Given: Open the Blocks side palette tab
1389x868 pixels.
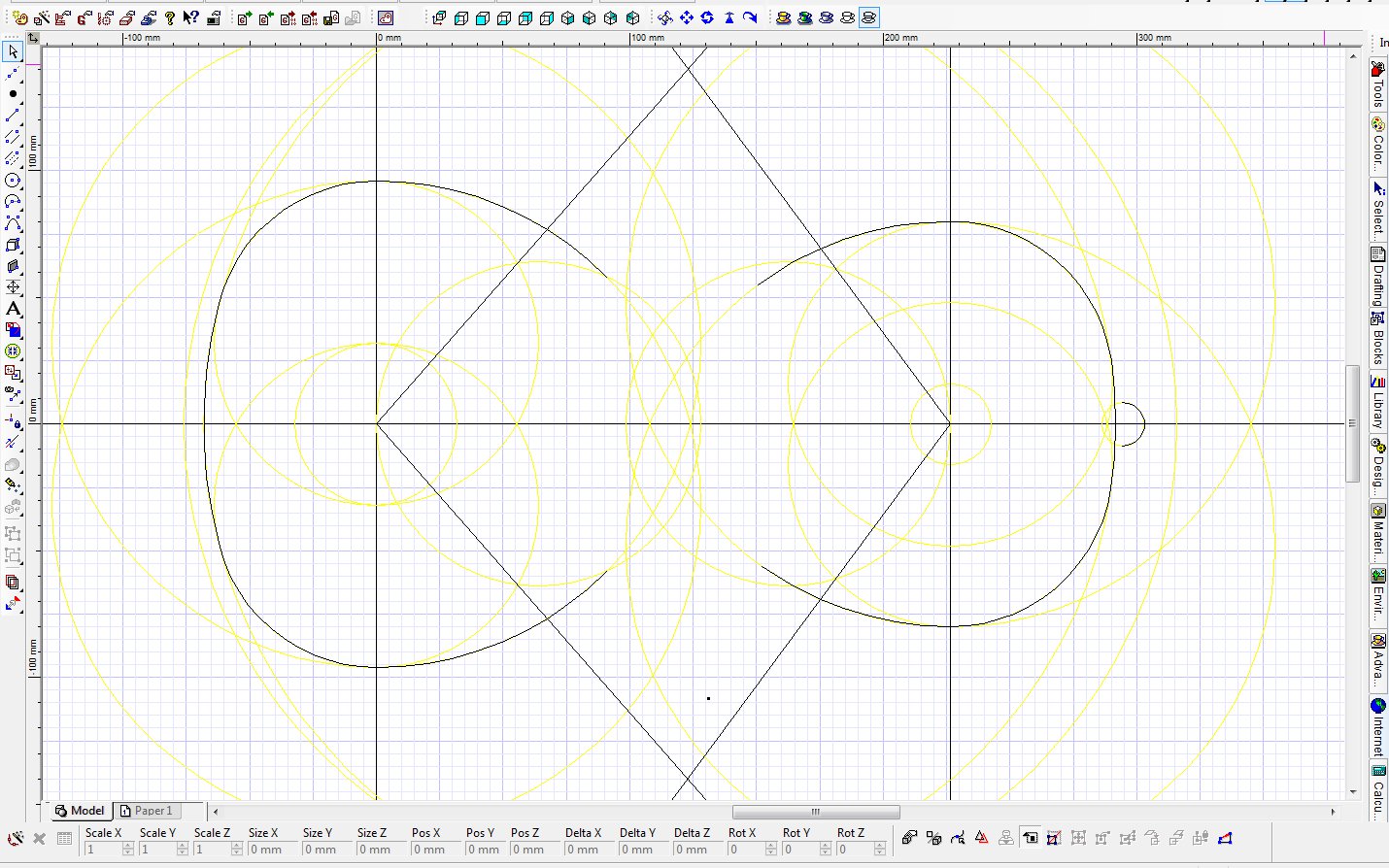Looking at the screenshot, I should coord(1378,339).
